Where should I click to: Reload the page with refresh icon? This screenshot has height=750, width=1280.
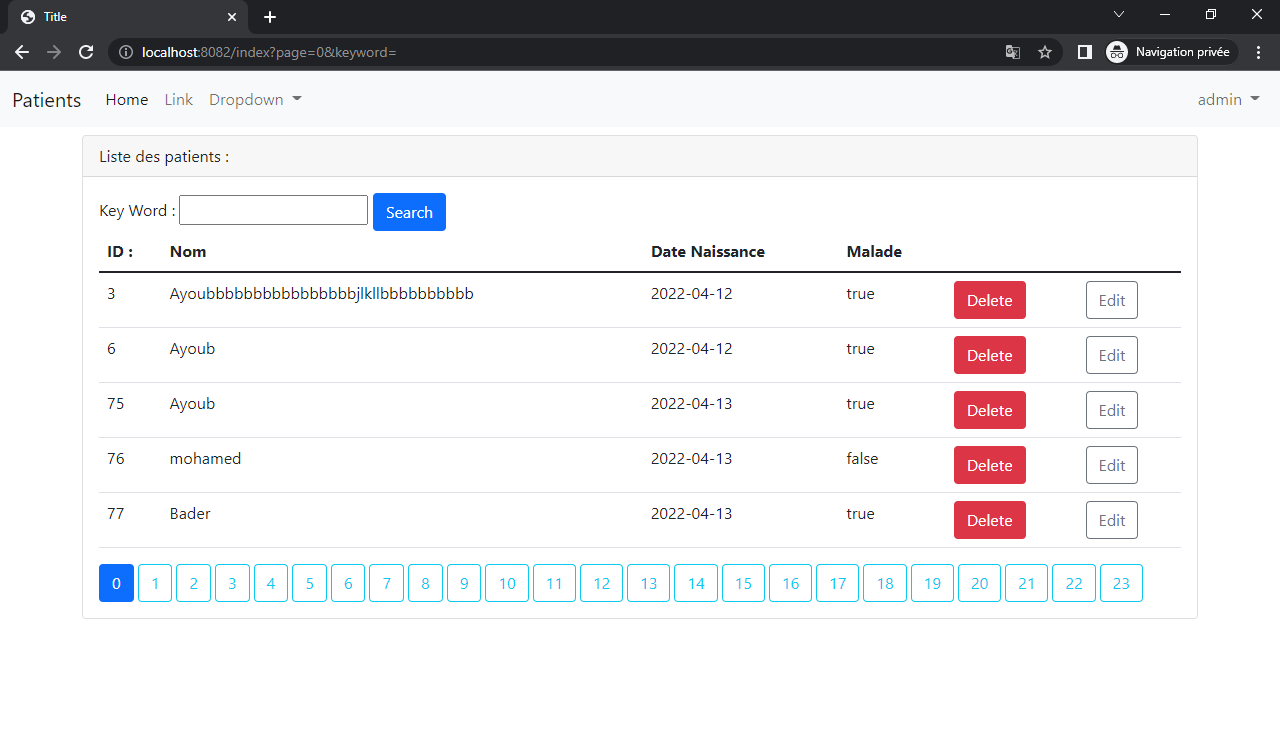click(x=86, y=52)
